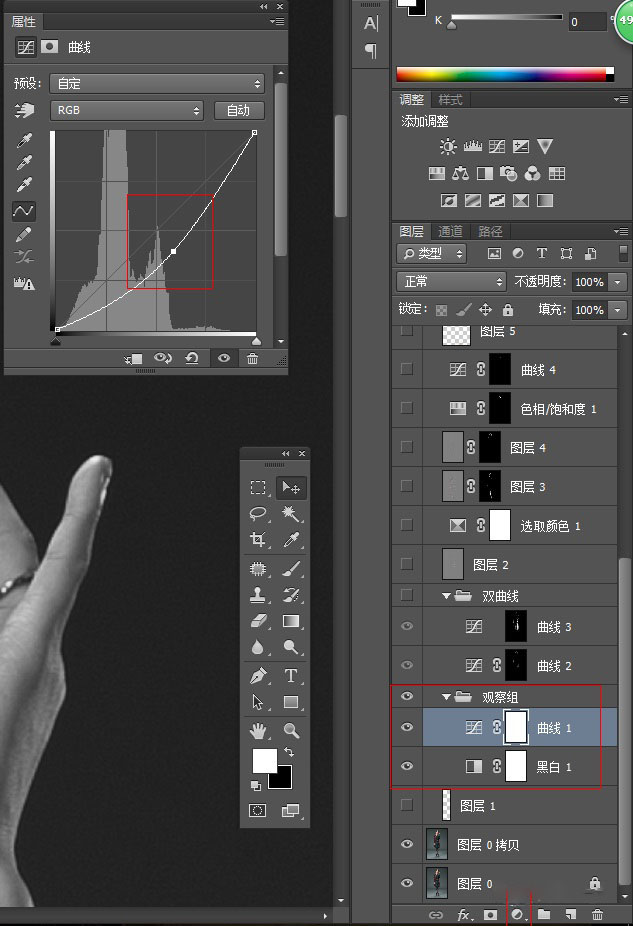The image size is (633, 926).
Task: Select the 图层 tab
Action: (x=412, y=231)
